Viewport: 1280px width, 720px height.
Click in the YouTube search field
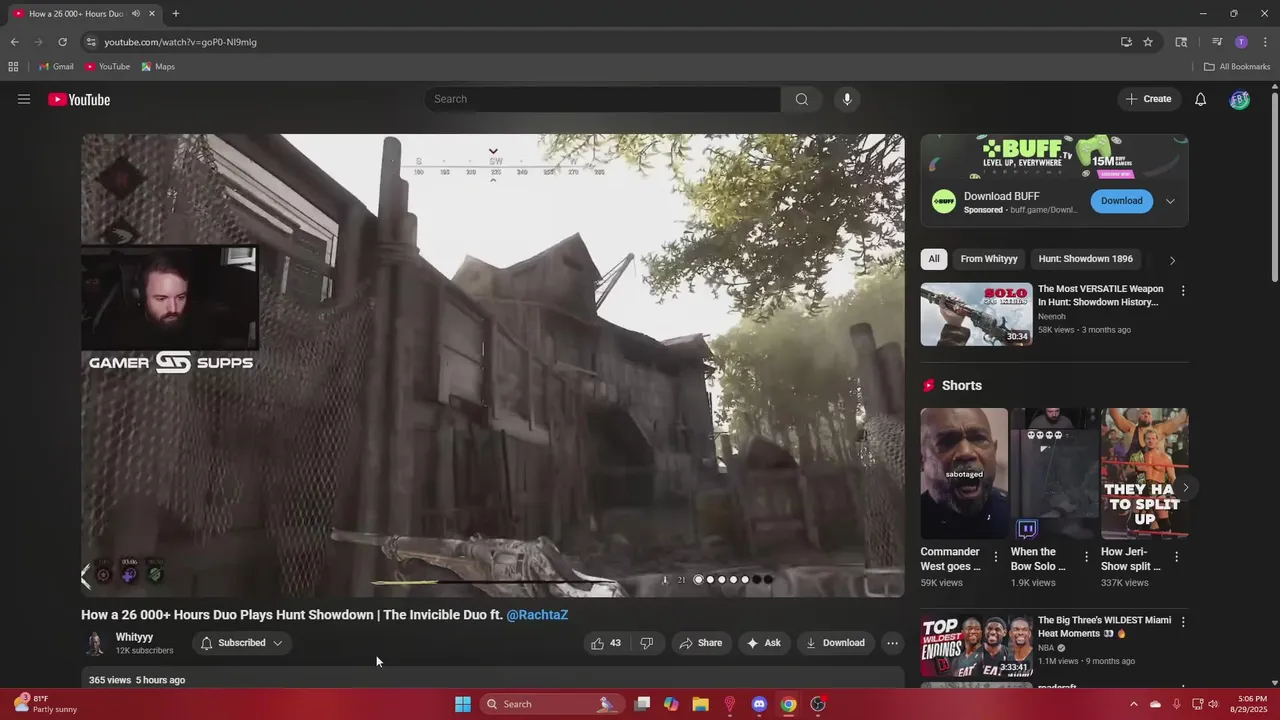(603, 99)
